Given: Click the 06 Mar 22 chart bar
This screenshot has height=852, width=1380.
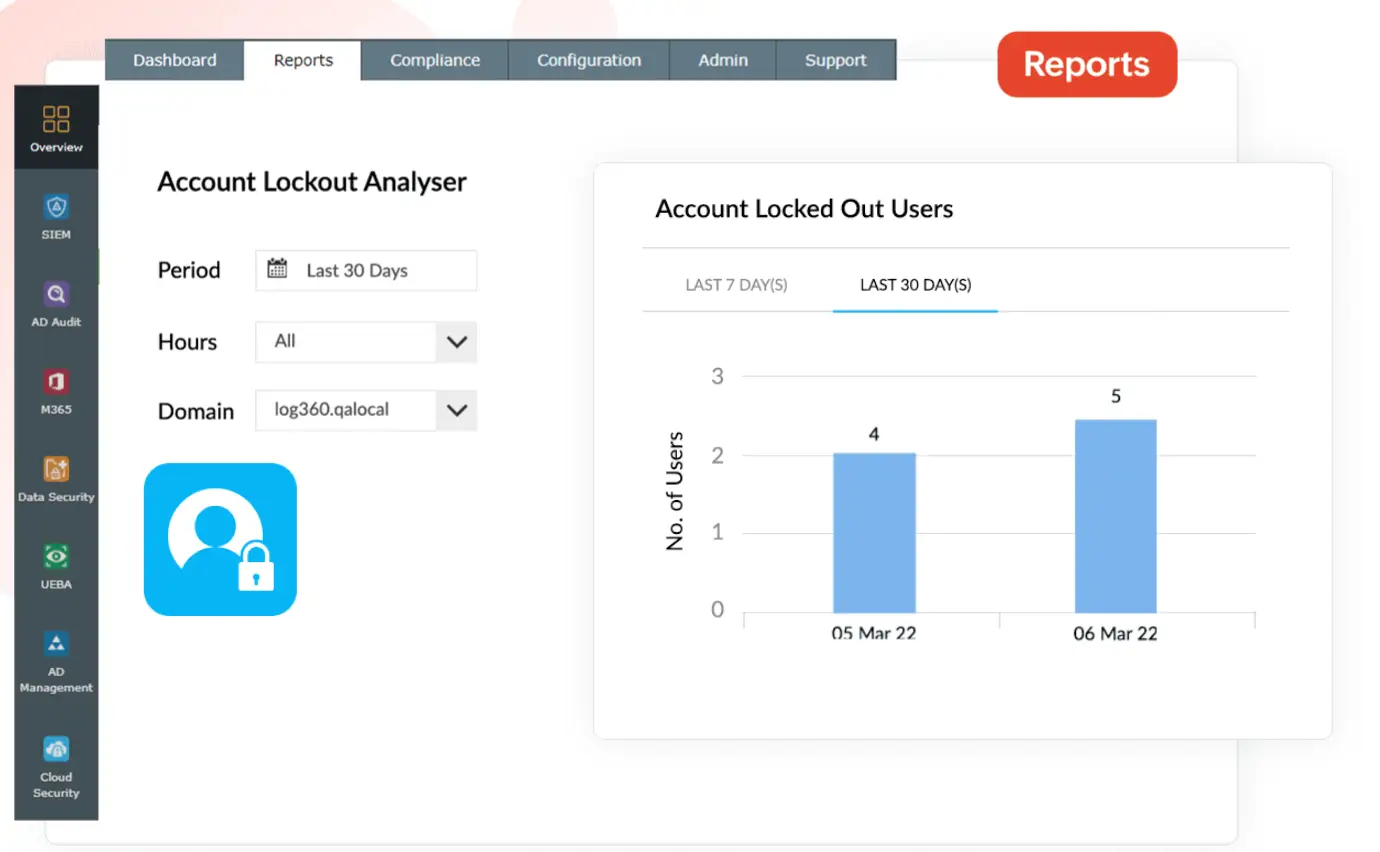Looking at the screenshot, I should pyautogui.click(x=1116, y=516).
